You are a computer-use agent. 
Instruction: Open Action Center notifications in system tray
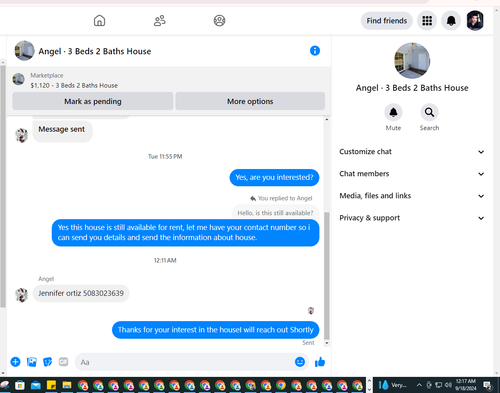488,386
